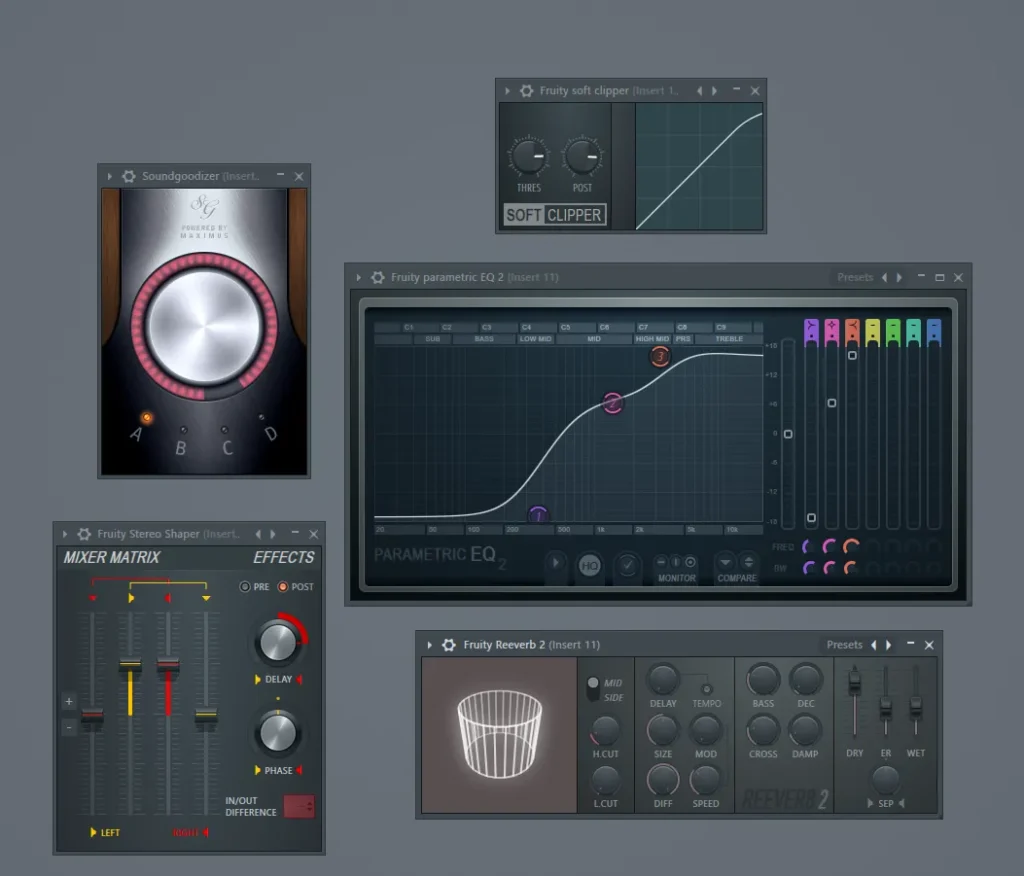Click the plus icon in Stereo Shaper

click(x=69, y=702)
